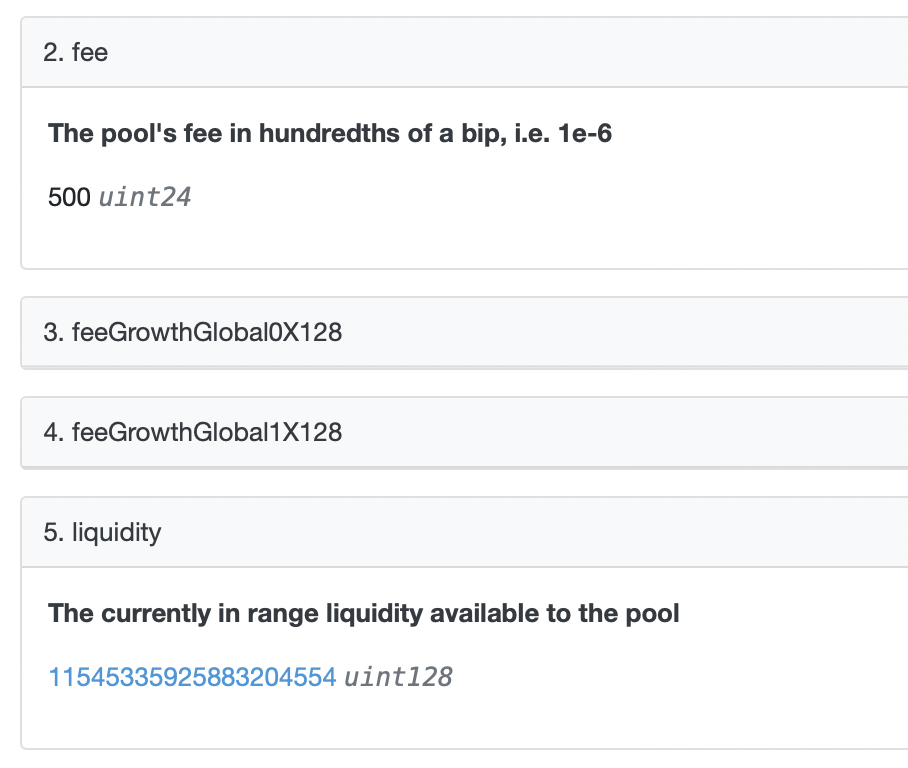Click the section number "5." before liquidity
The width and height of the screenshot is (908, 768).
click(54, 532)
